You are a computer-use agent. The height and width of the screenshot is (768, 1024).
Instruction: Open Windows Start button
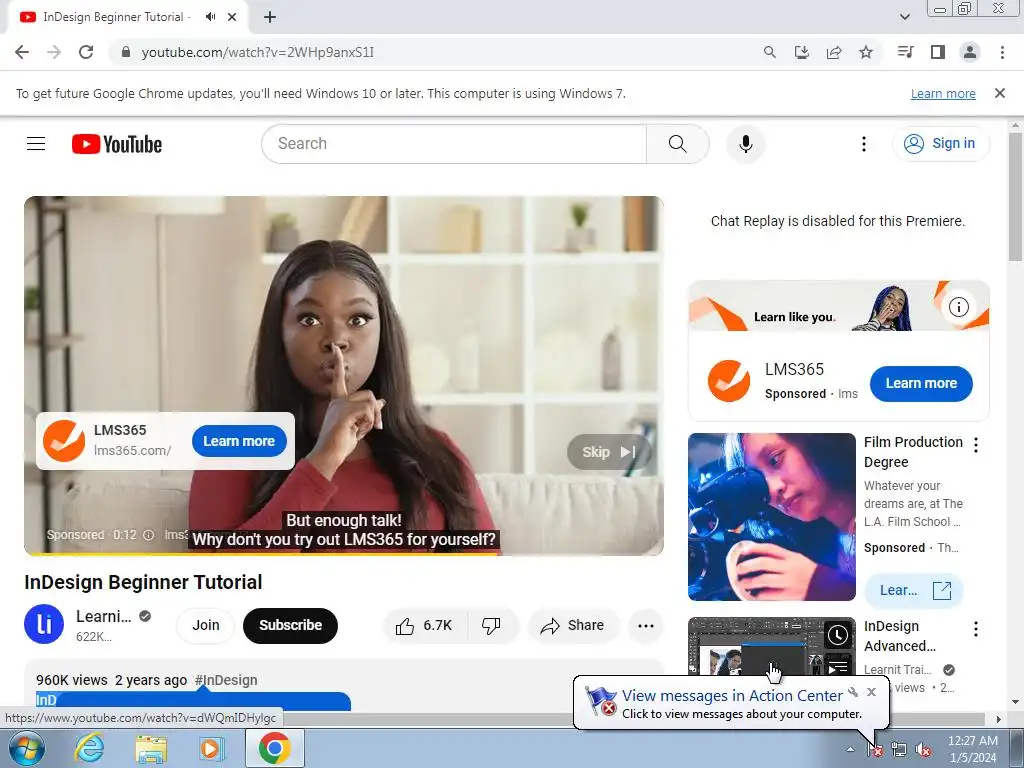(27, 748)
